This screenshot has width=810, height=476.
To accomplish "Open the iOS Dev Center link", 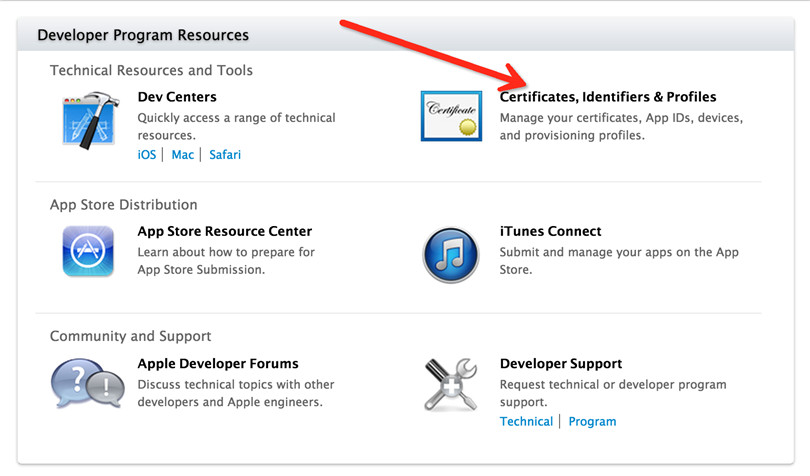I will coord(147,155).
